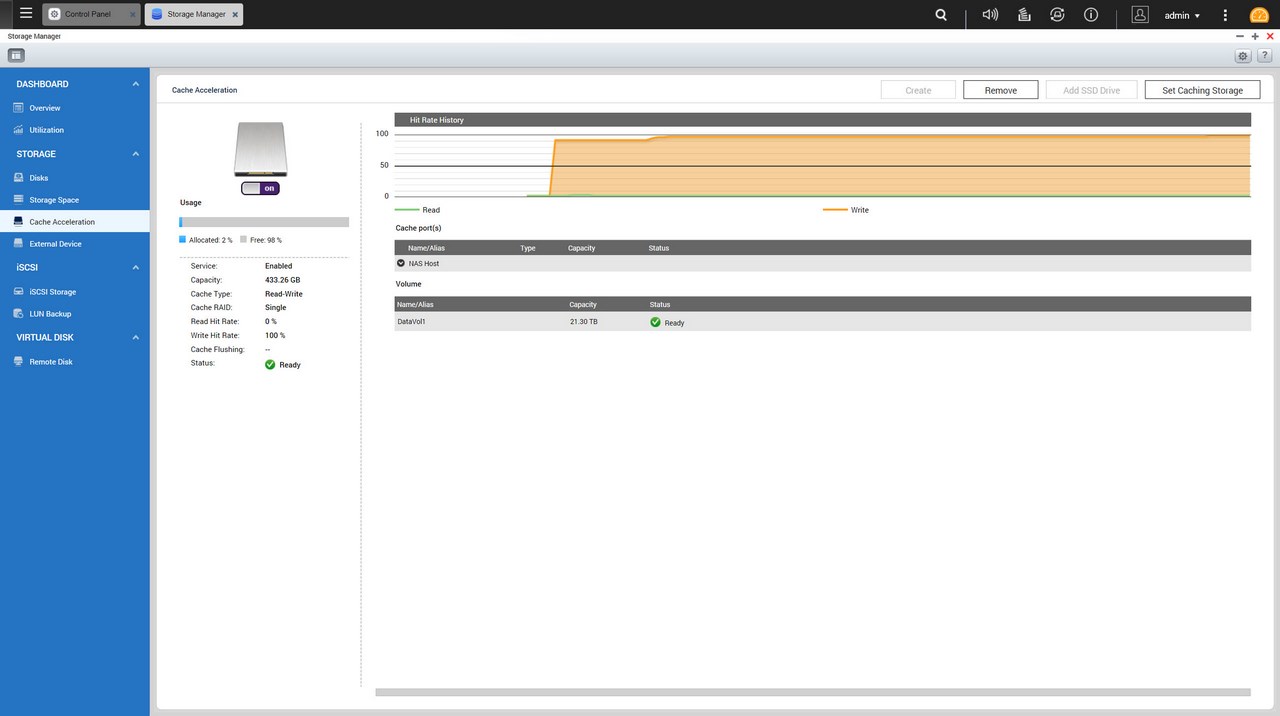Click the External Device icon
The image size is (1280, 716).
18,244
